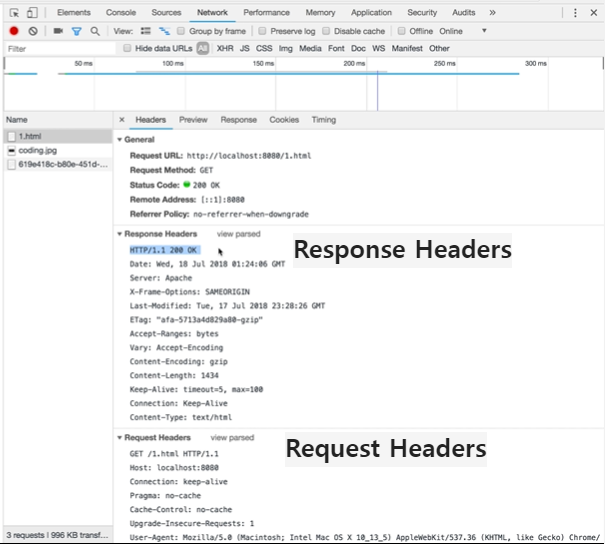The width and height of the screenshot is (605, 544).
Task: Toggle Hide data URLs checkbox
Action: pyautogui.click(x=127, y=48)
